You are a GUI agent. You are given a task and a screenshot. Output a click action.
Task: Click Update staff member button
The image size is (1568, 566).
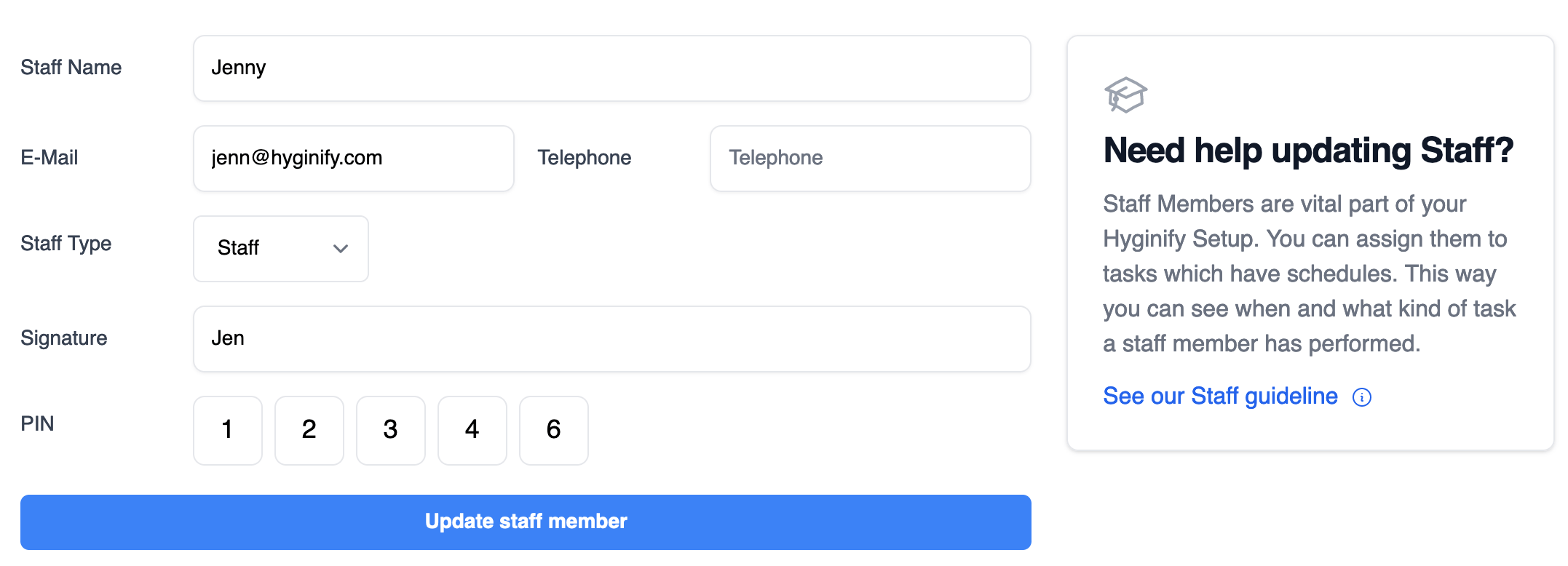coord(526,522)
